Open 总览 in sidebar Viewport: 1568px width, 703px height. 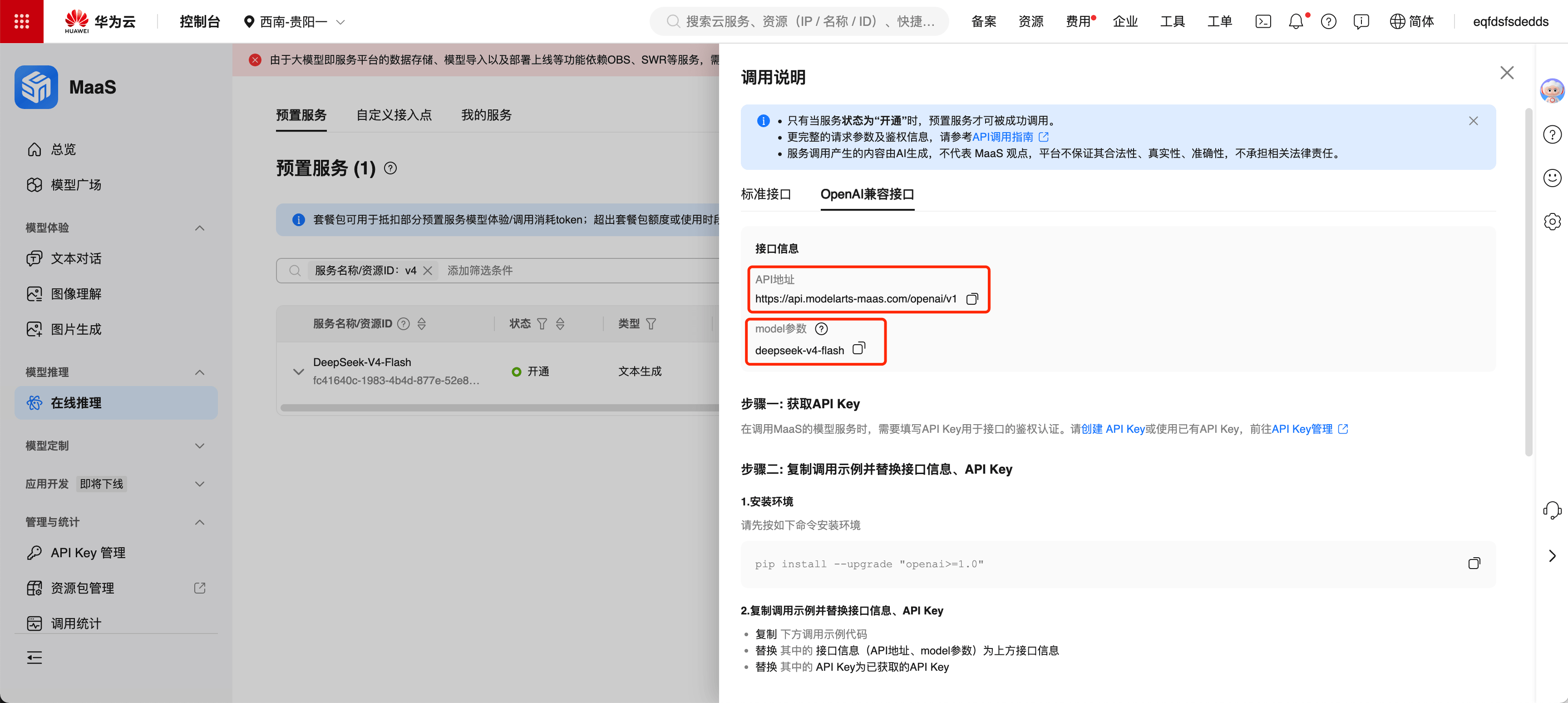click(x=116, y=150)
